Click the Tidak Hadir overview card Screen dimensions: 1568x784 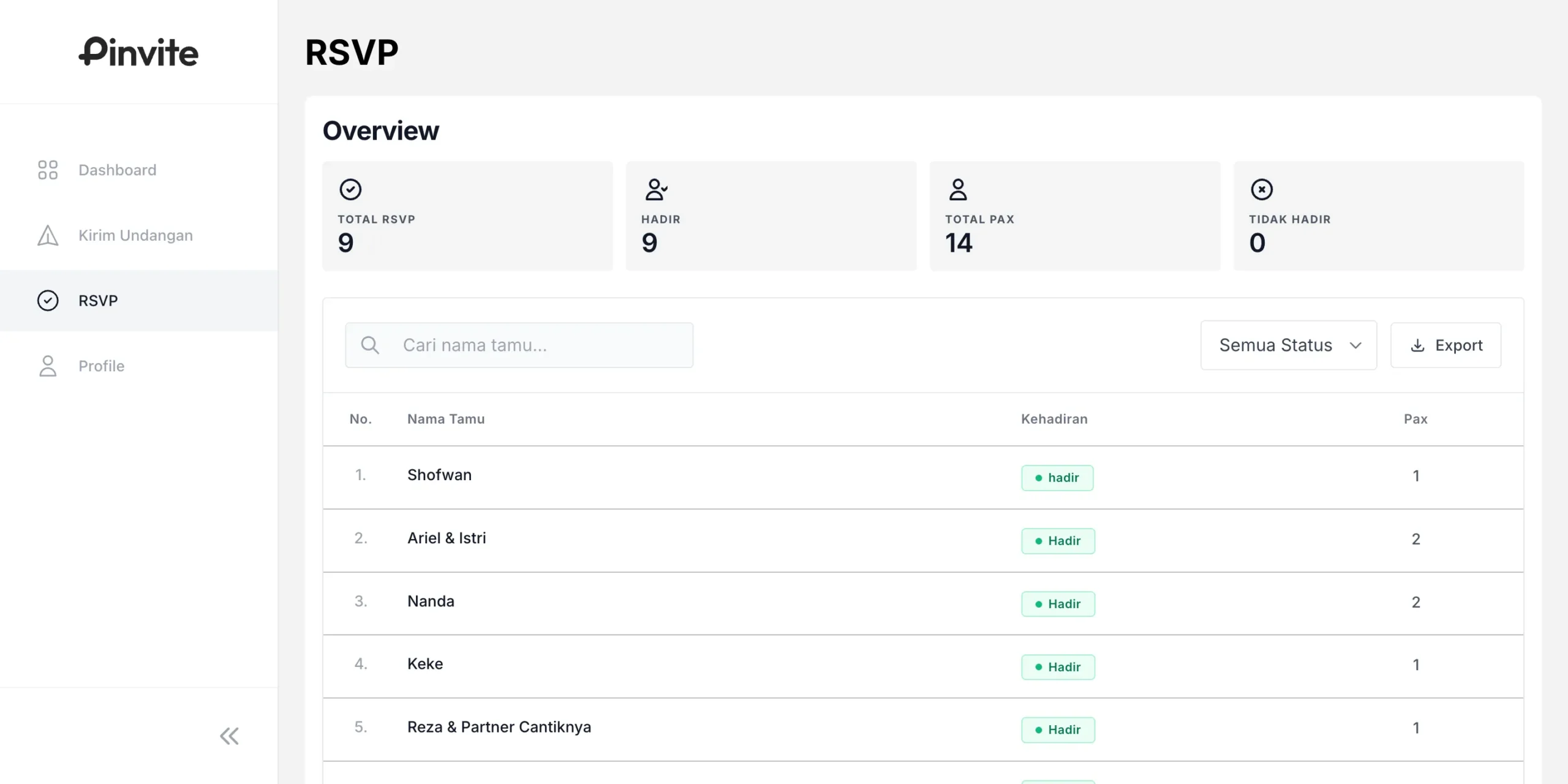(x=1379, y=216)
